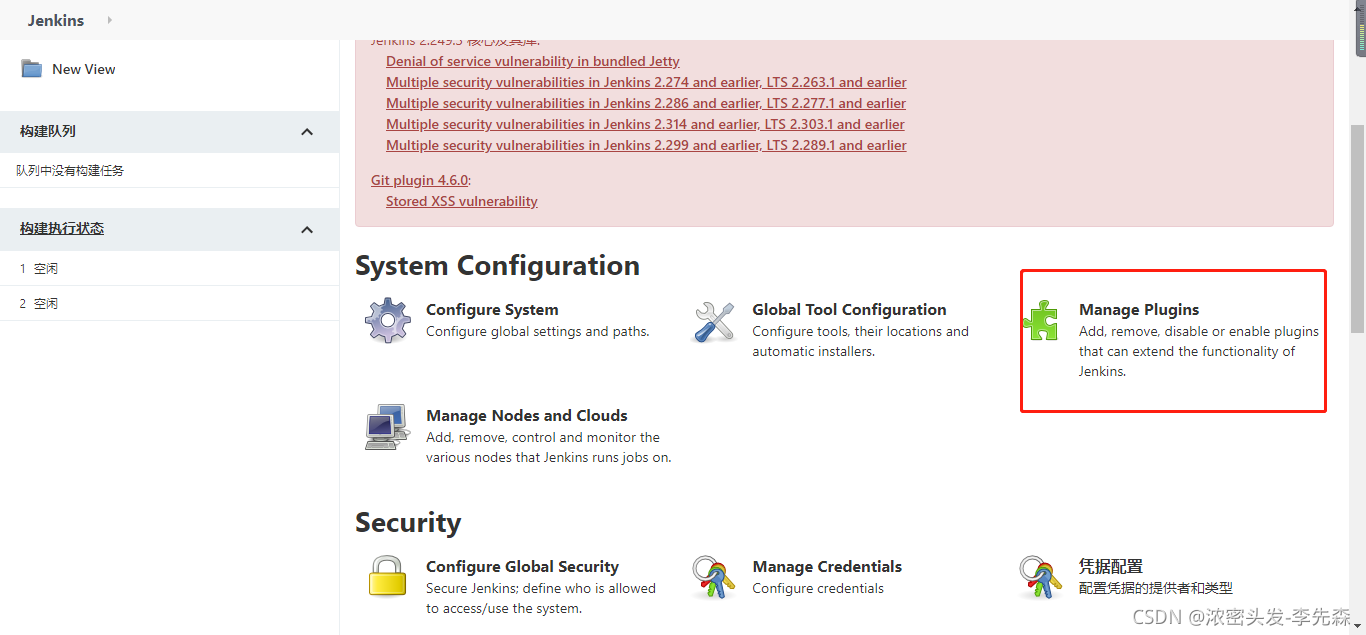The width and height of the screenshot is (1366, 635).
Task: Click the Security section heading
Action: click(x=408, y=523)
